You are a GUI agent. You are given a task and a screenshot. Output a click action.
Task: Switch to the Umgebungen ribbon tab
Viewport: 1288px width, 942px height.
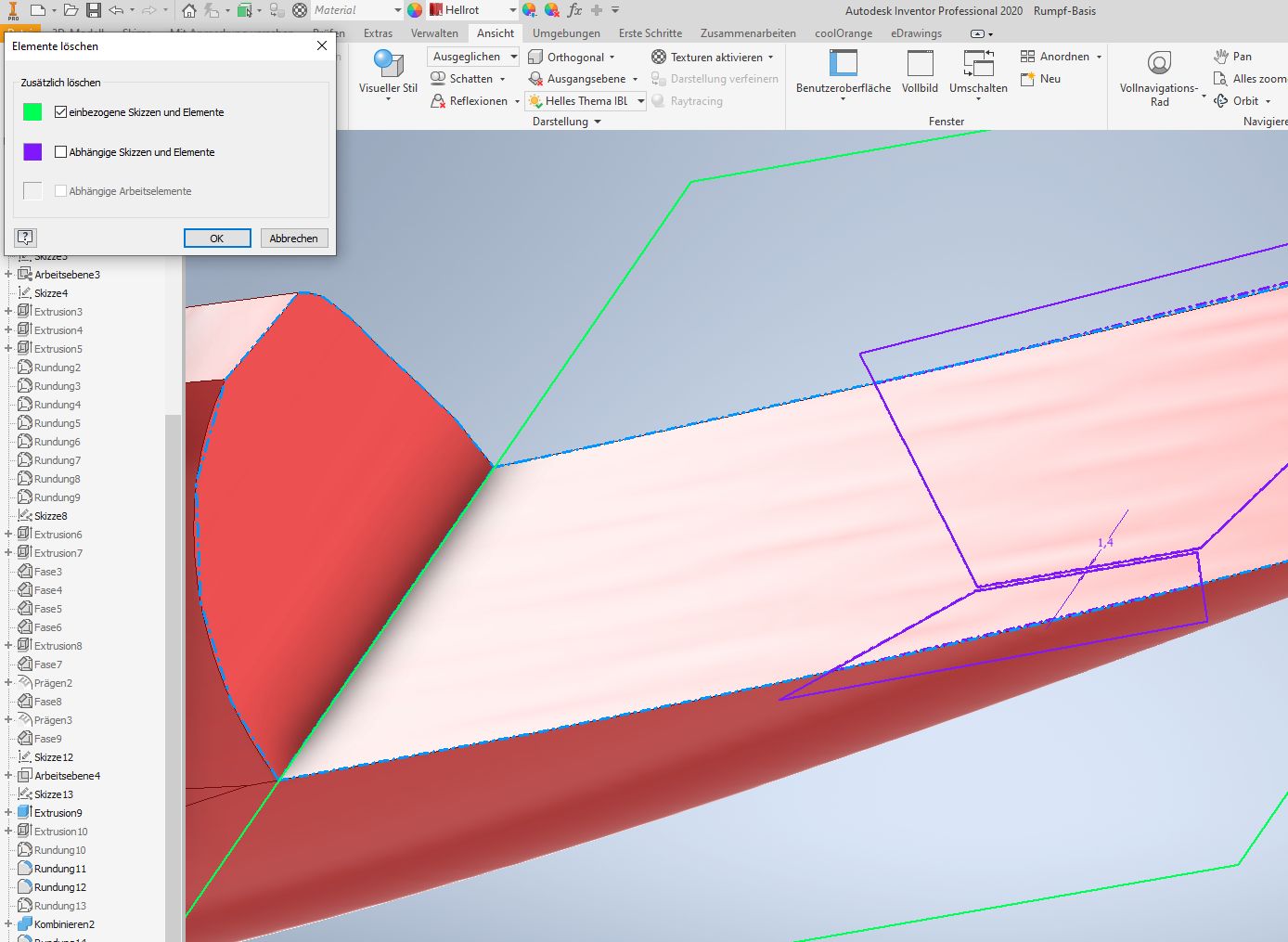point(566,33)
